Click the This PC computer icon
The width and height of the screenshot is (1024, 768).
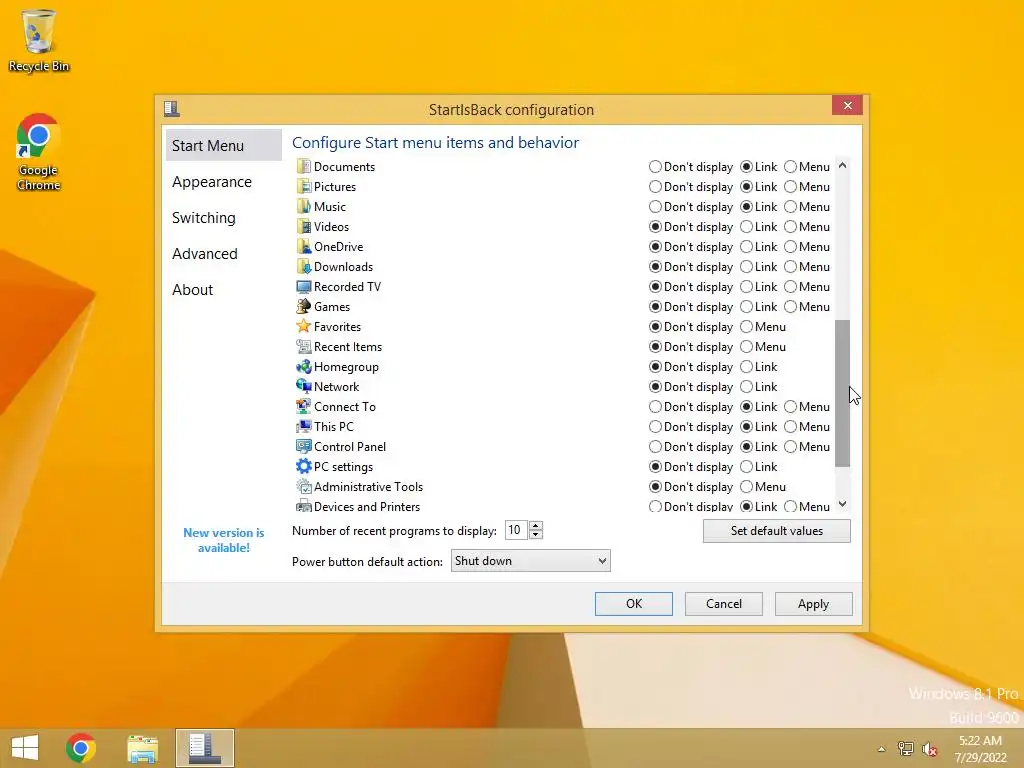[304, 426]
